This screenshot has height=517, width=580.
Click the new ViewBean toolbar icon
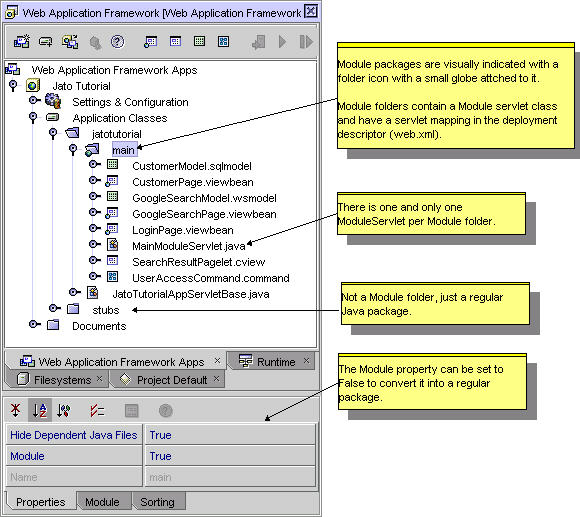tap(151, 41)
